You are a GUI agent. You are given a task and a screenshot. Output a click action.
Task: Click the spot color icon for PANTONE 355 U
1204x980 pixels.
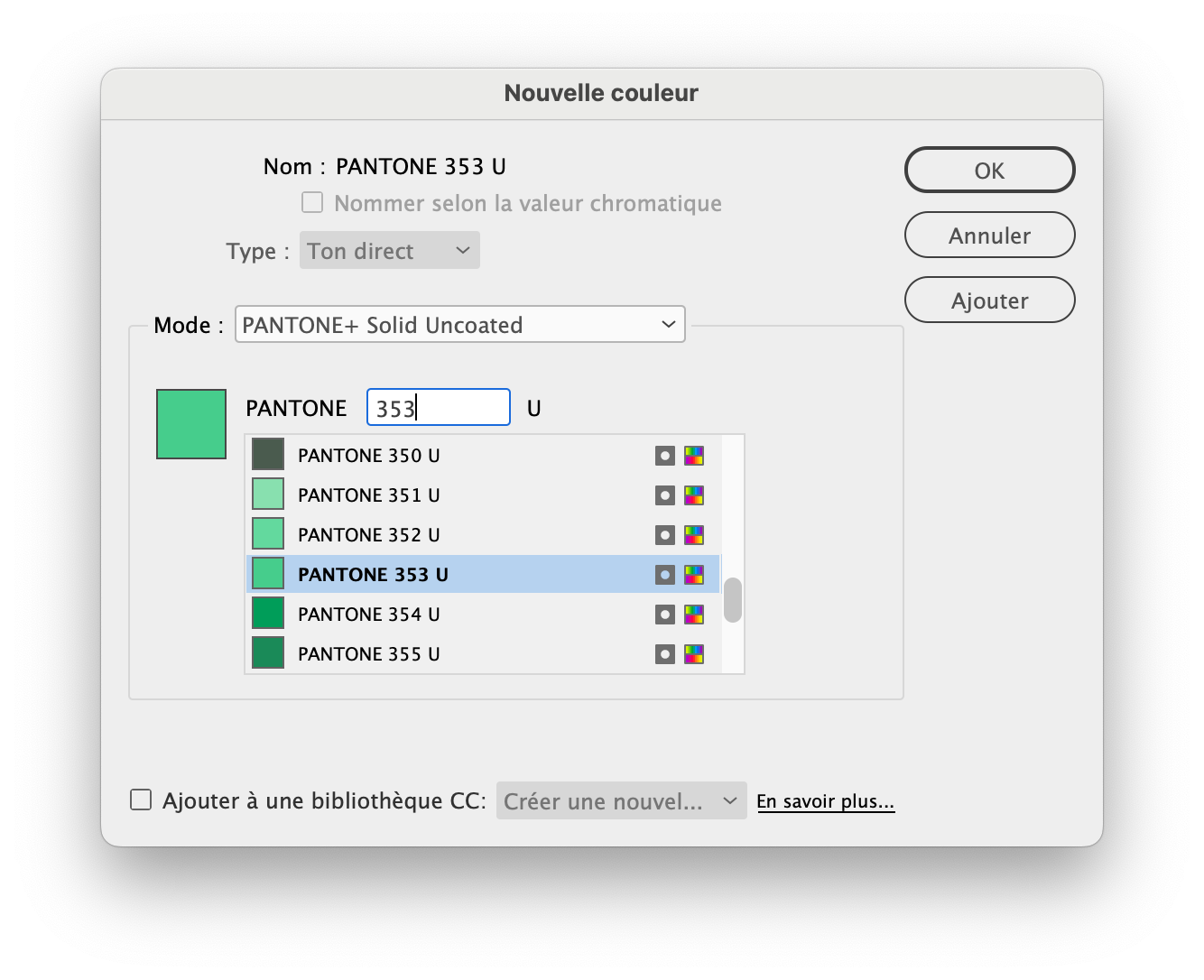pos(665,653)
